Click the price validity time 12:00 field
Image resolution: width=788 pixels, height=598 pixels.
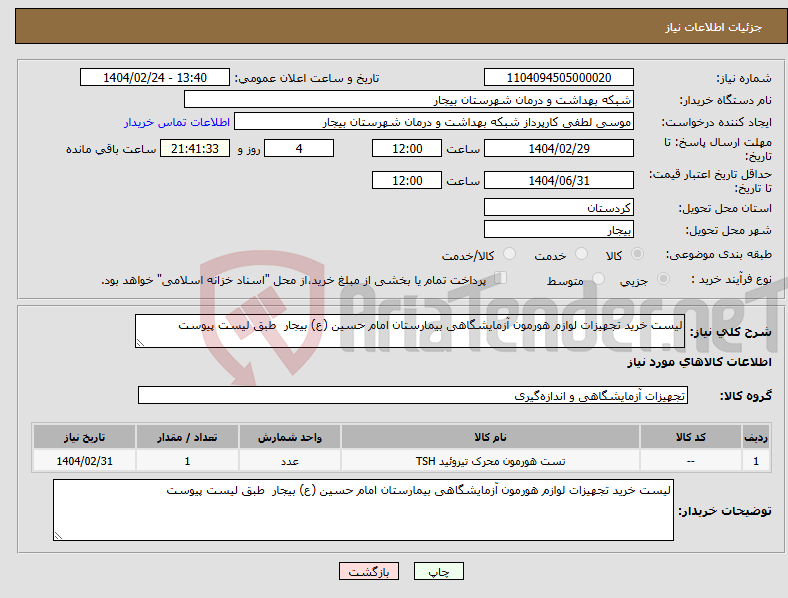[x=407, y=180]
